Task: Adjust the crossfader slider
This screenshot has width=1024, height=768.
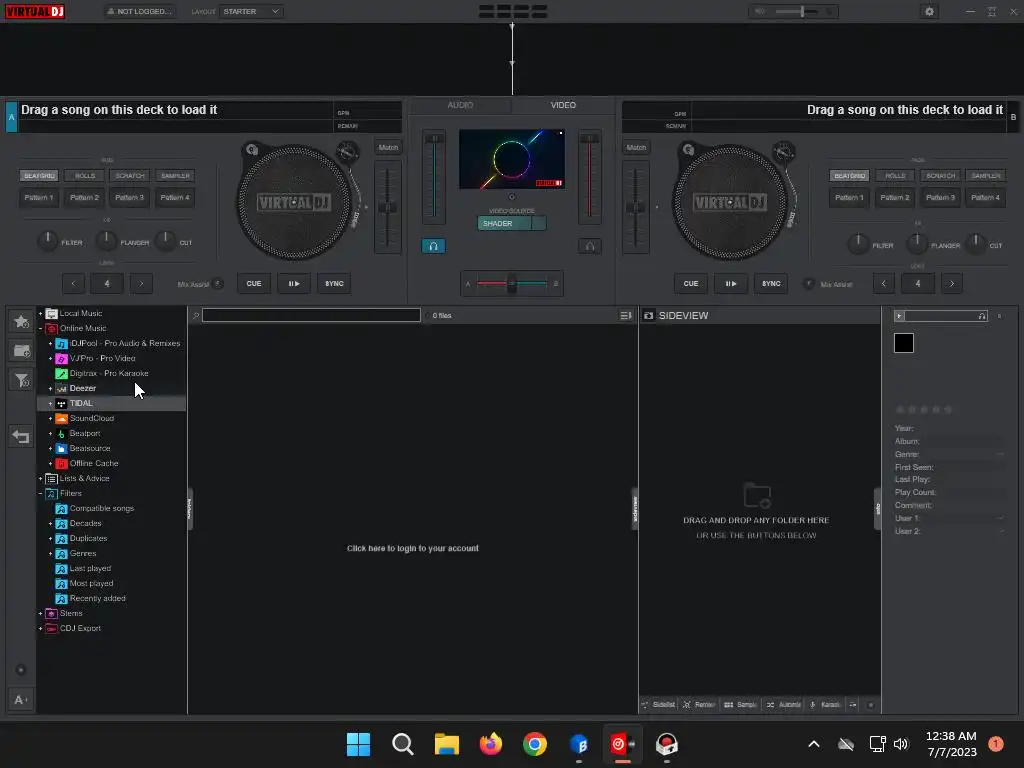Action: 512,283
